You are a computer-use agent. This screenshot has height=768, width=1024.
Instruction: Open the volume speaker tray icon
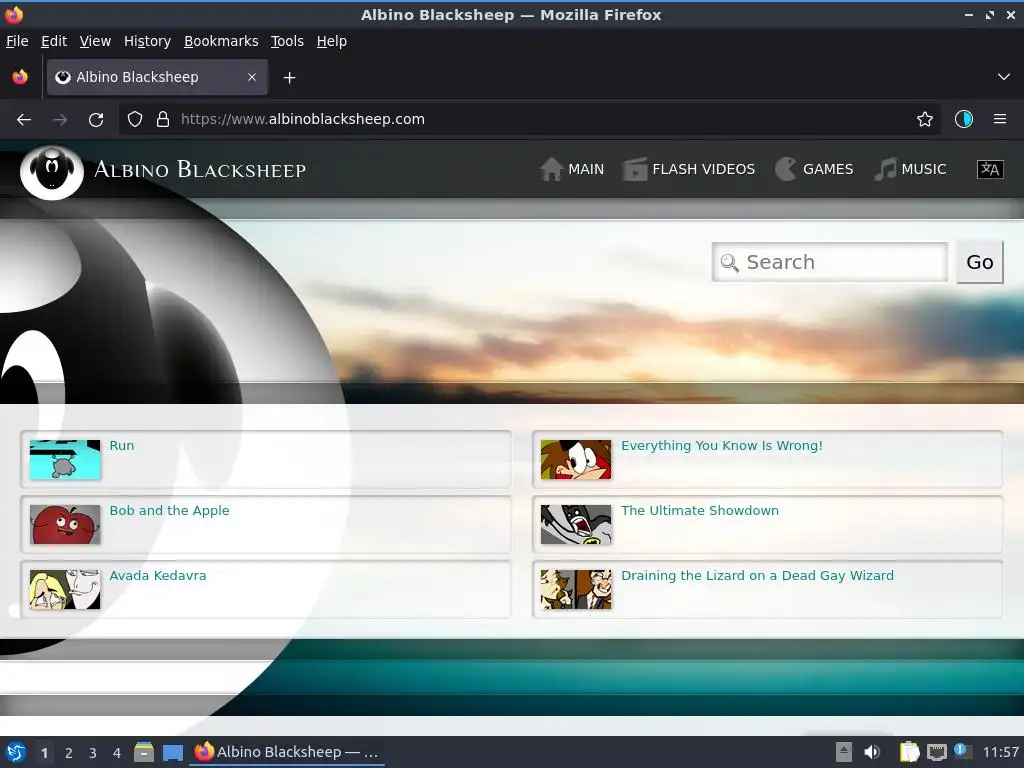click(x=871, y=752)
